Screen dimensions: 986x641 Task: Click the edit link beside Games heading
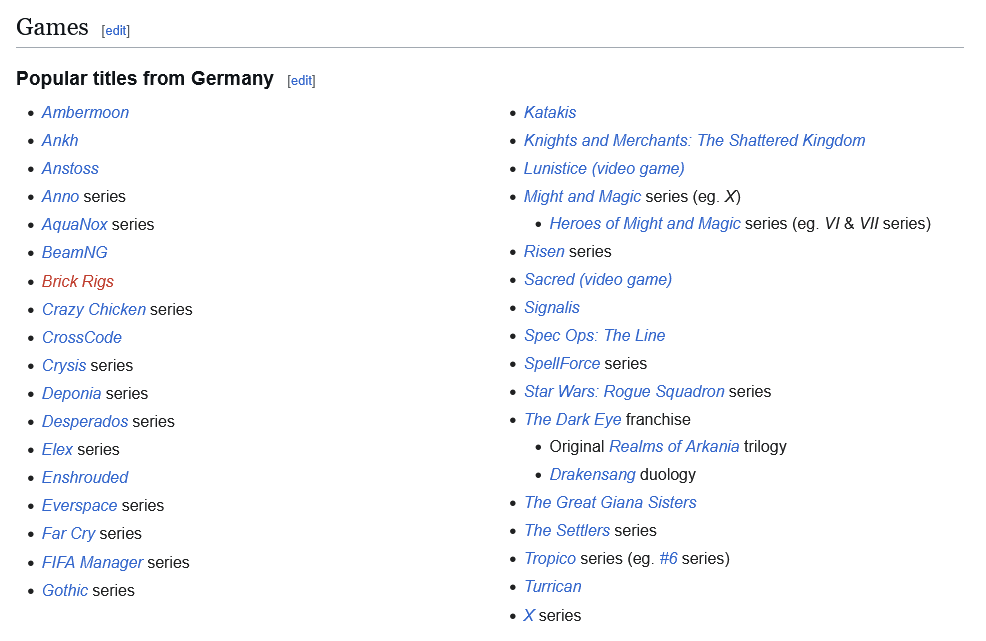(116, 30)
